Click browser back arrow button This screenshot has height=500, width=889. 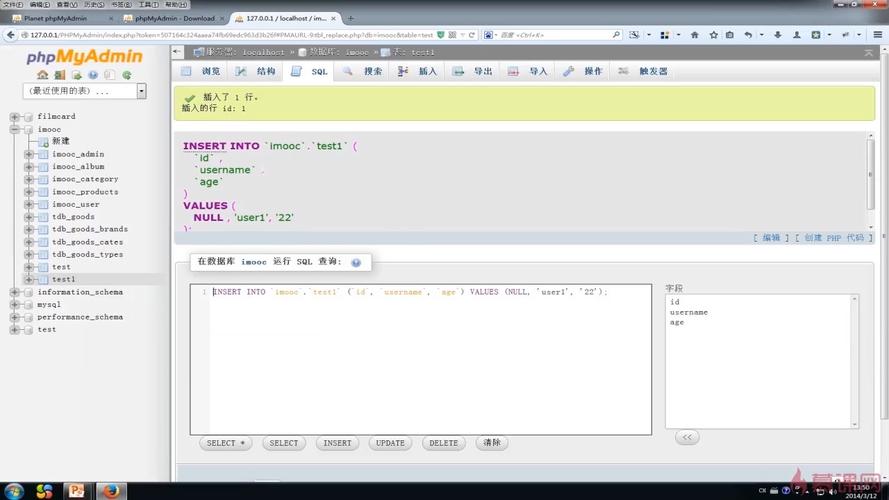pos(11,35)
